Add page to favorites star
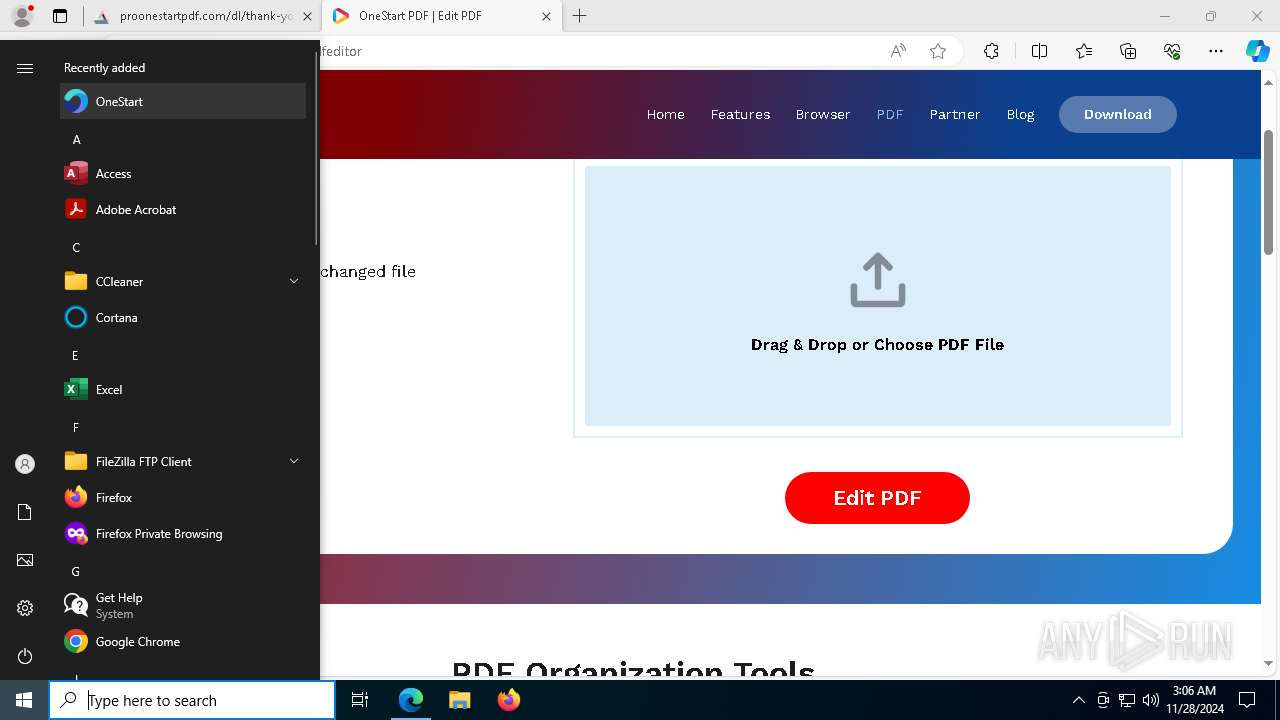The image size is (1280, 720). pyautogui.click(x=938, y=51)
